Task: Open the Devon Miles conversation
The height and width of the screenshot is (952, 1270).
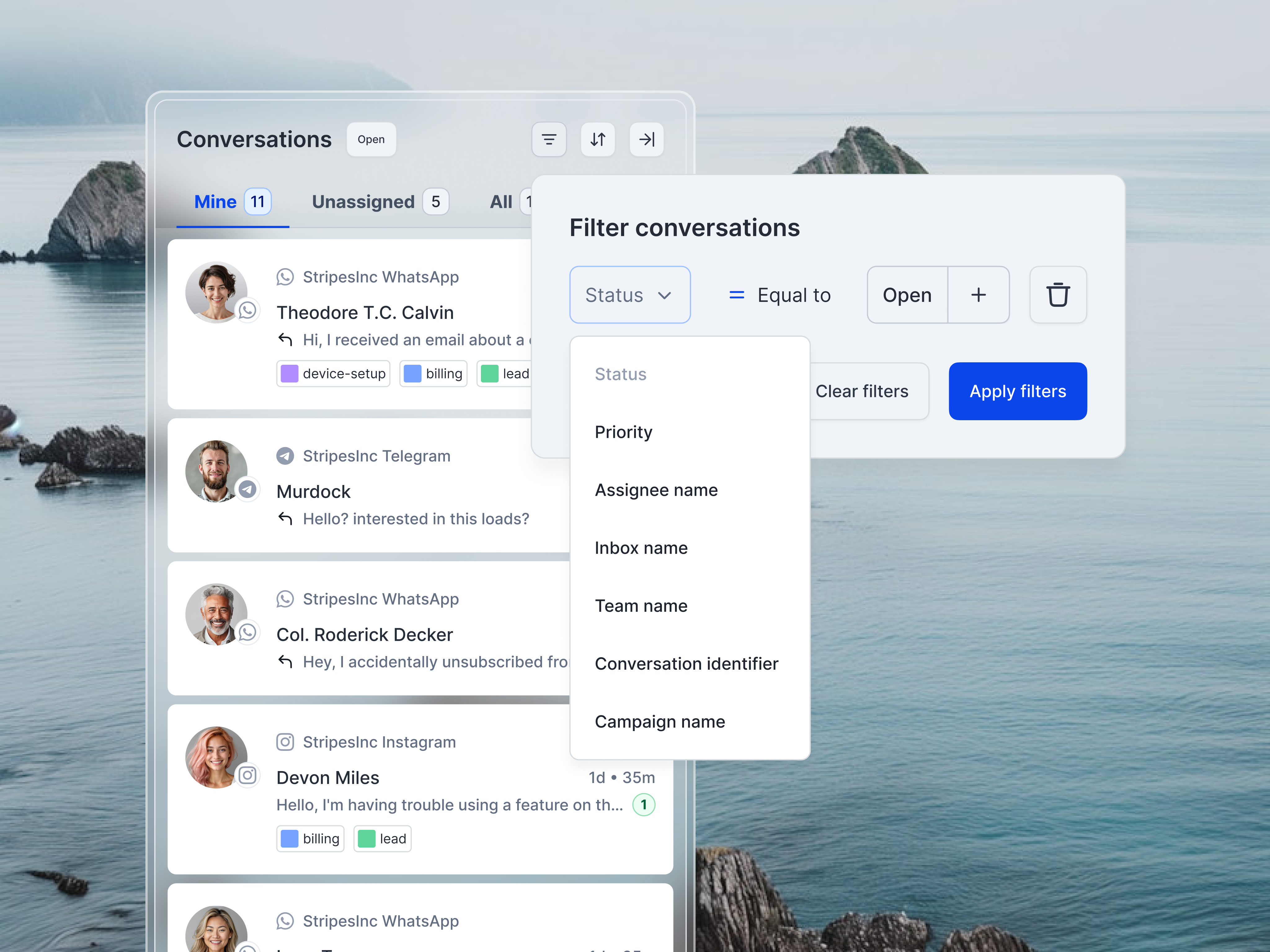Action: point(420,790)
